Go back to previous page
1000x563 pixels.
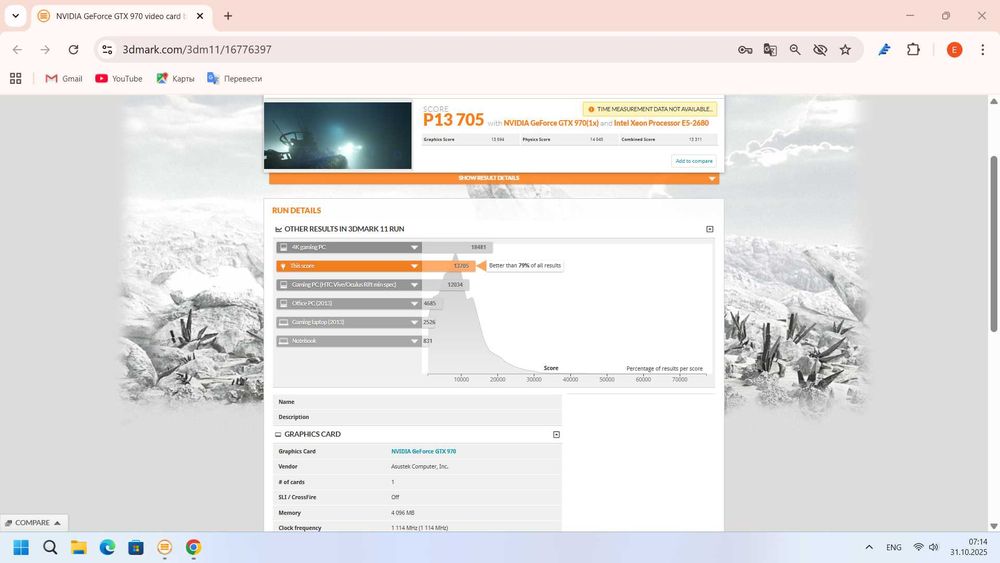(x=17, y=50)
